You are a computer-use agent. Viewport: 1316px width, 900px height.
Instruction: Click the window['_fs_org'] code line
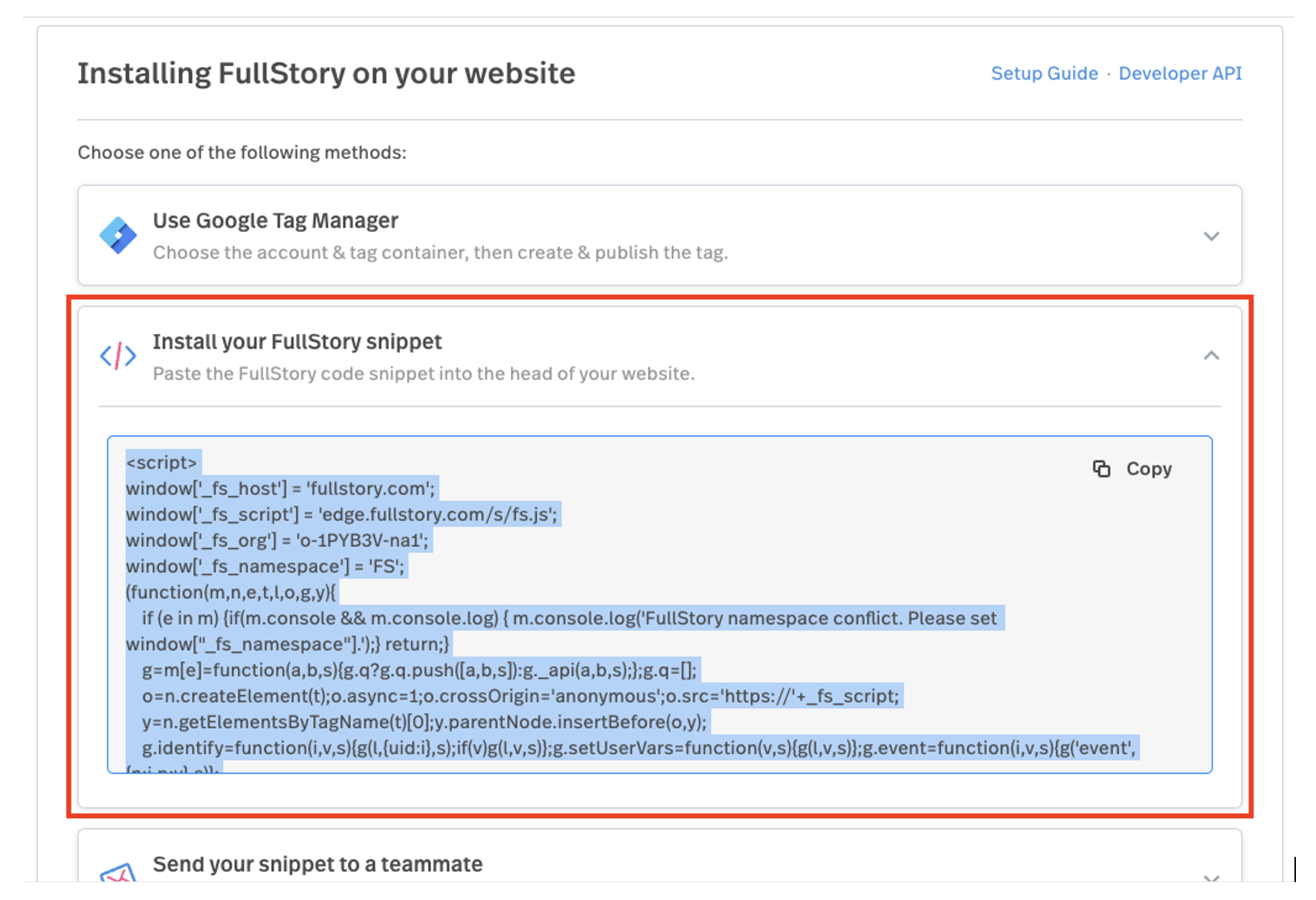click(277, 540)
